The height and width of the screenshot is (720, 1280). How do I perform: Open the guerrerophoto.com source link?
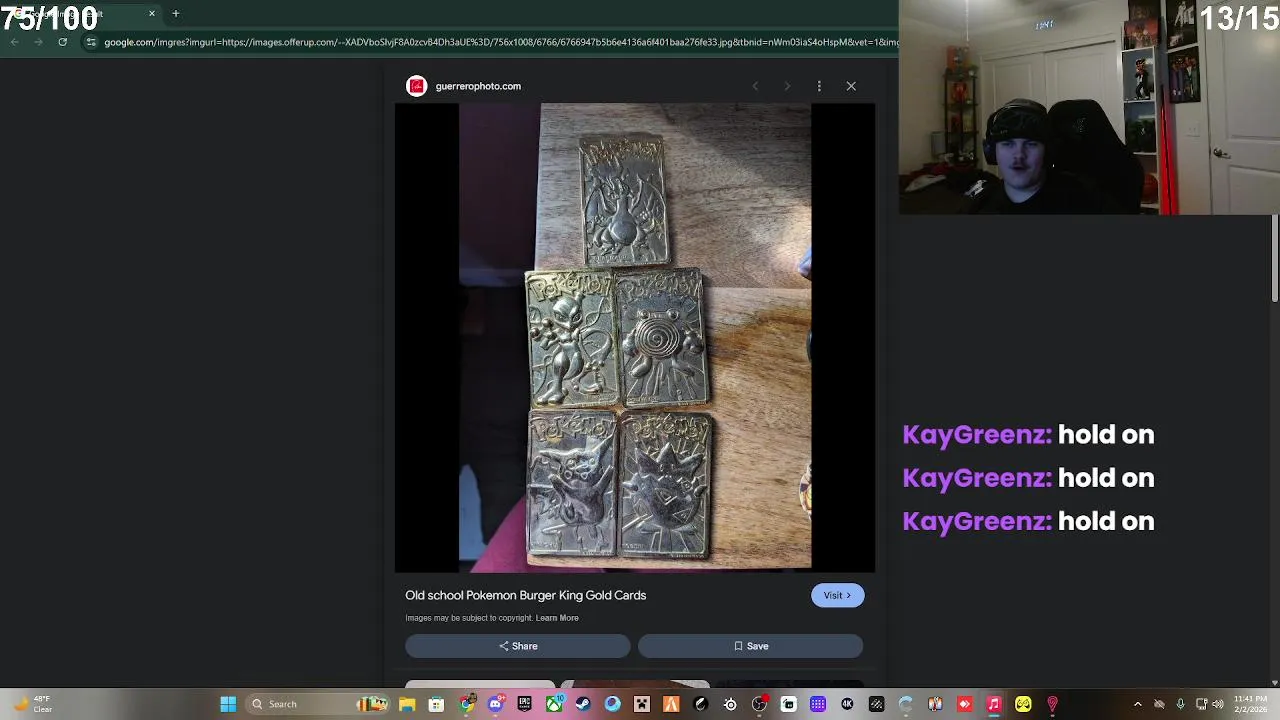(x=478, y=86)
